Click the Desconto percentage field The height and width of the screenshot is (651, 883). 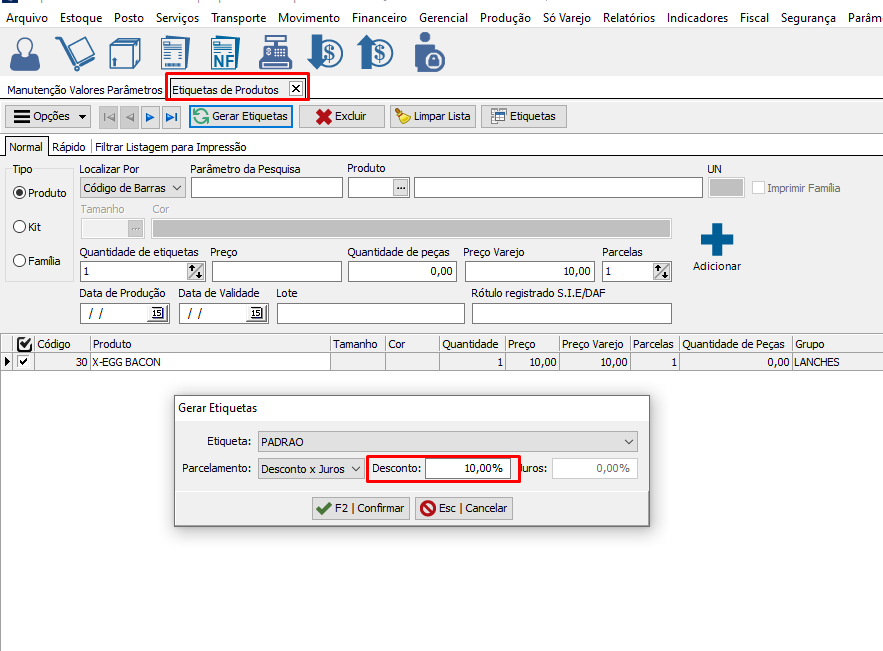click(467, 468)
